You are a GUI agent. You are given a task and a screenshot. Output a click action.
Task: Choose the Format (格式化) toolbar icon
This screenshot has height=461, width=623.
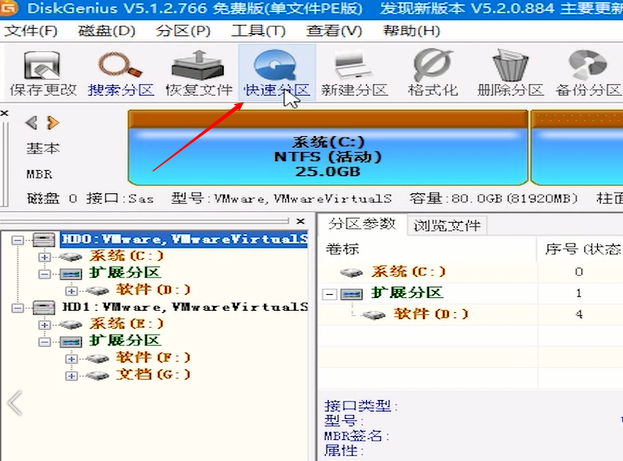432,74
